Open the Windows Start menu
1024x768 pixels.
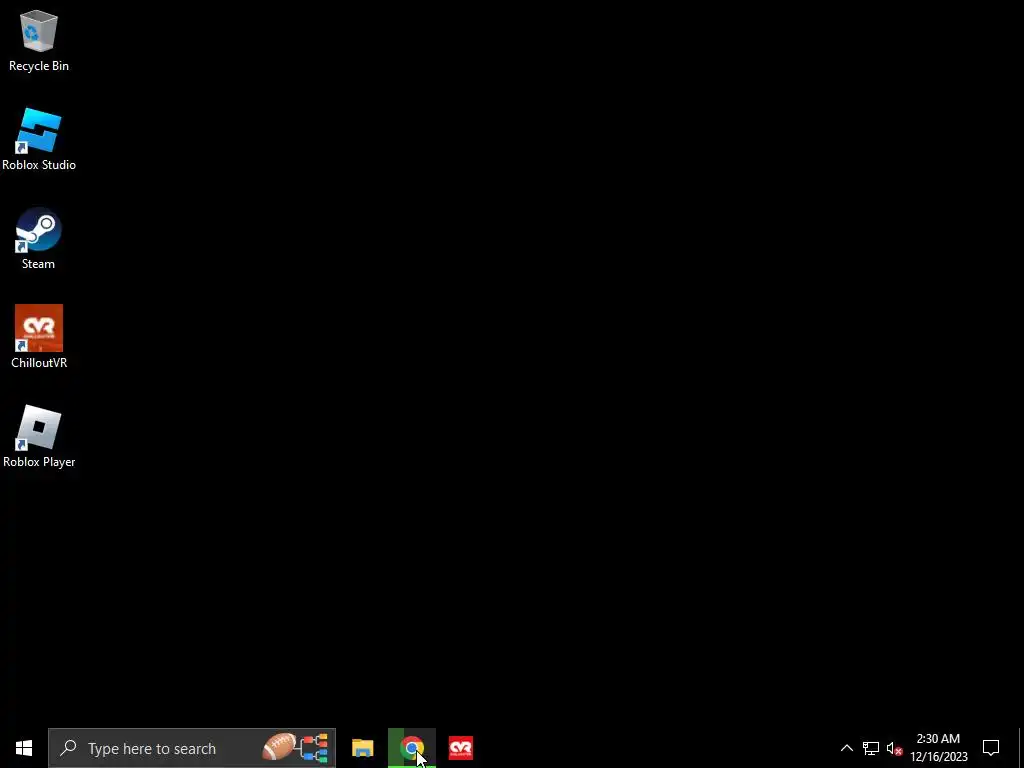tap(24, 748)
